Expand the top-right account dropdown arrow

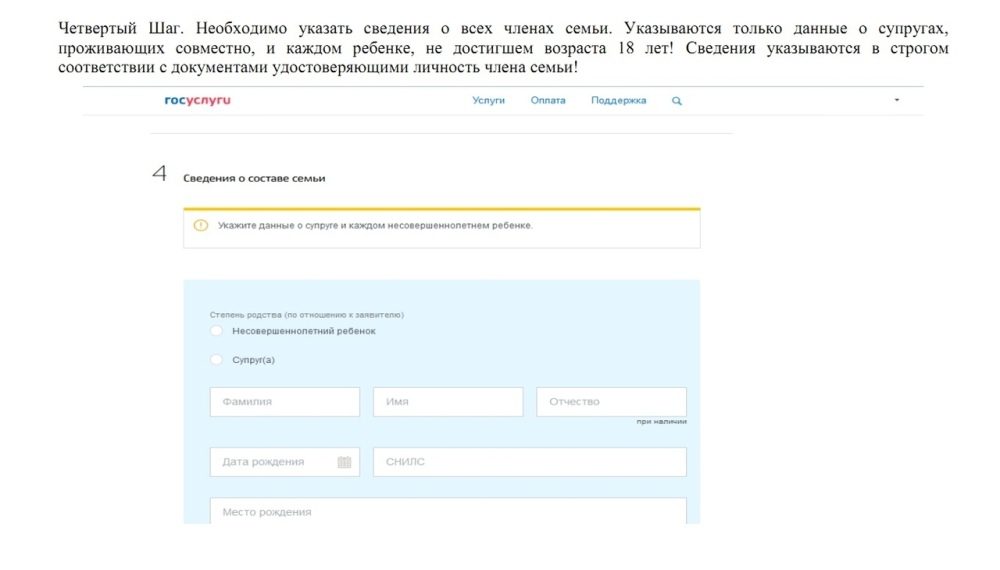pyautogui.click(x=897, y=100)
